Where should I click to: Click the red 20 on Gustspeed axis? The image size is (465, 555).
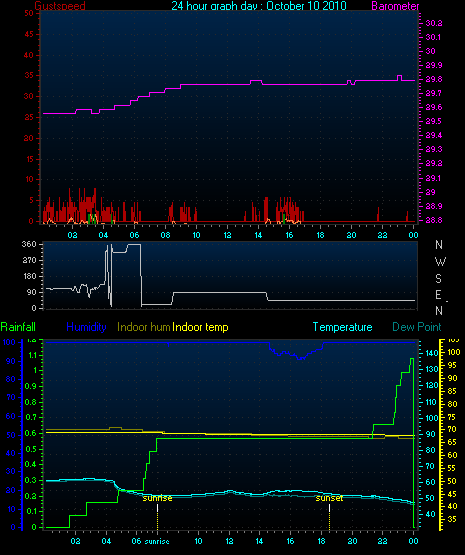click(x=29, y=138)
